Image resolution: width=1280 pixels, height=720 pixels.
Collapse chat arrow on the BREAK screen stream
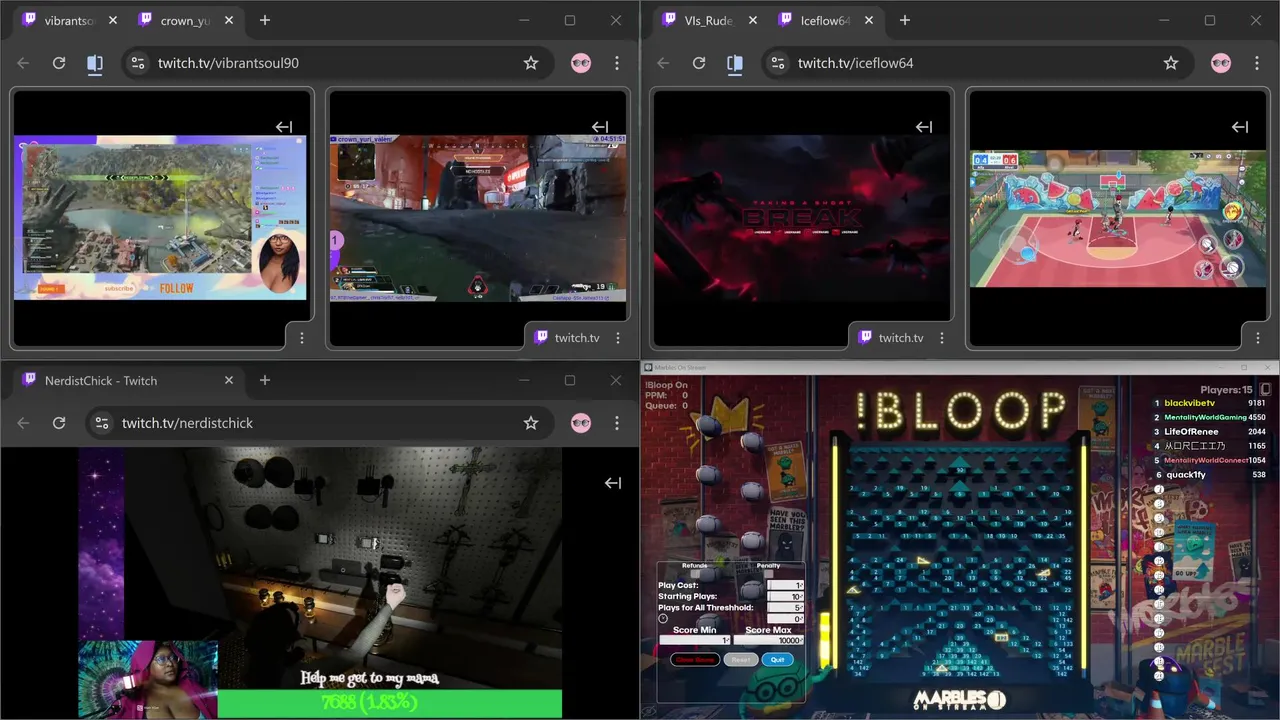pyautogui.click(x=924, y=127)
